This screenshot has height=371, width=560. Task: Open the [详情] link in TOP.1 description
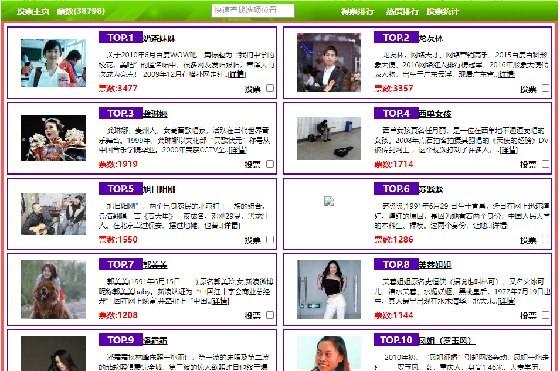237,74
